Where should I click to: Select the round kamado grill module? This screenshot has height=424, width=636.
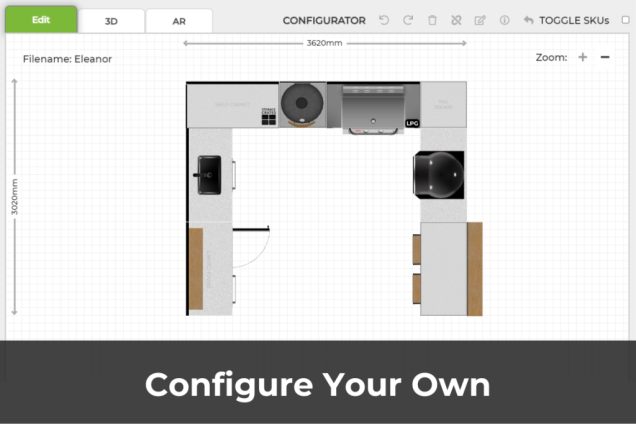pos(302,103)
